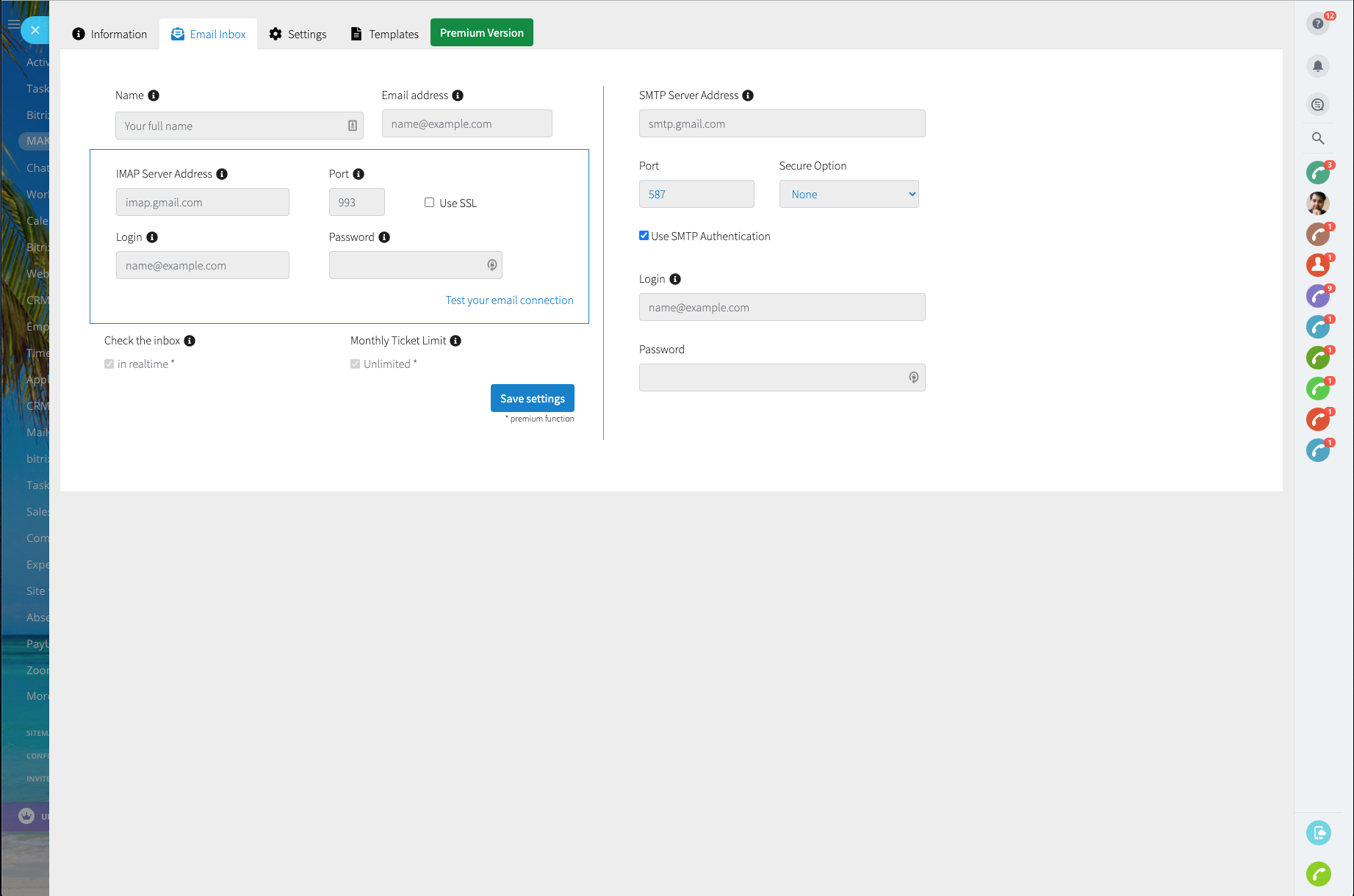The width and height of the screenshot is (1354, 896).
Task: Click the info icon next to IMAP Server Address
Action: click(x=222, y=174)
